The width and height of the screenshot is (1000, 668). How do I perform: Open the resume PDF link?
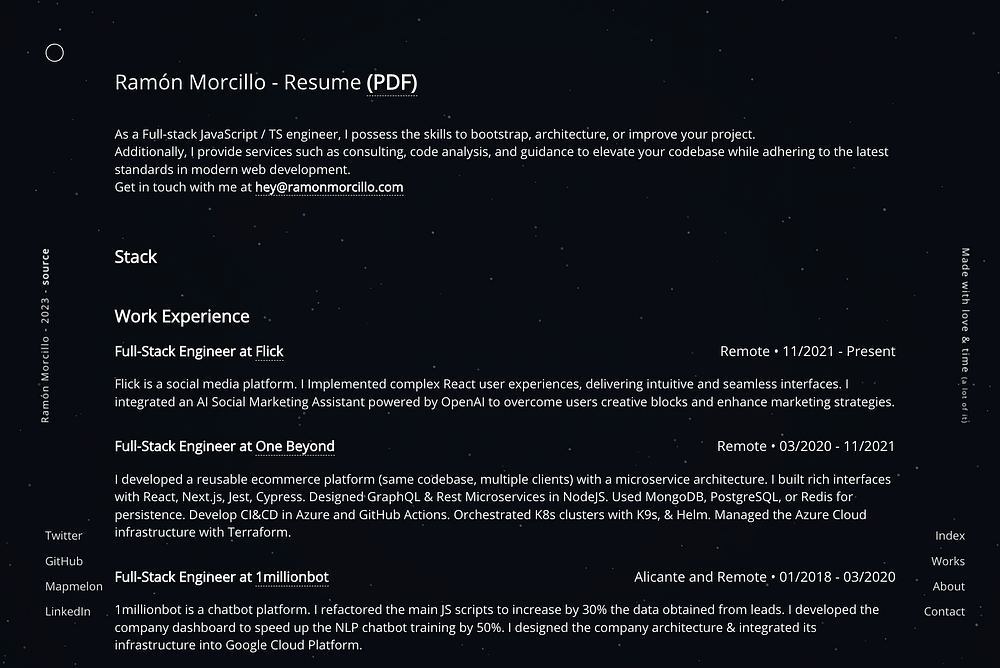click(391, 83)
